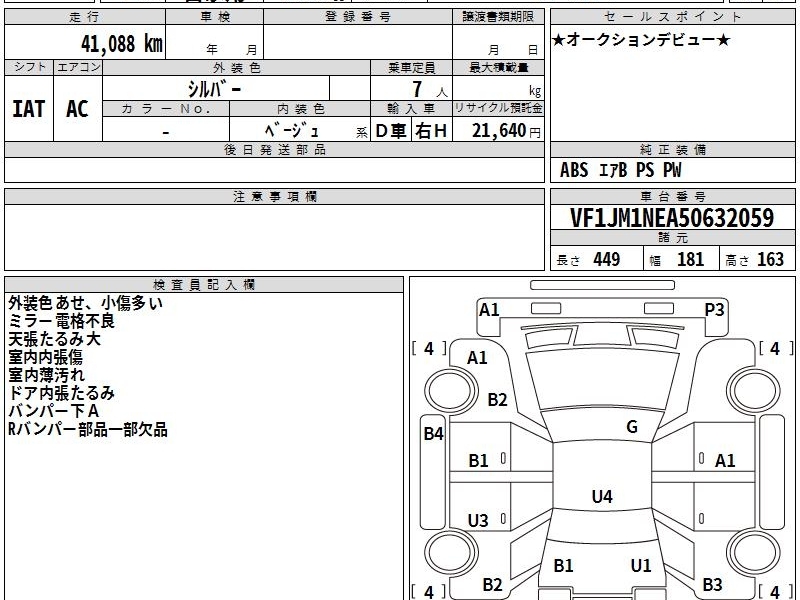Click the 車検 header cell
This screenshot has height=600, width=800.
tap(215, 17)
